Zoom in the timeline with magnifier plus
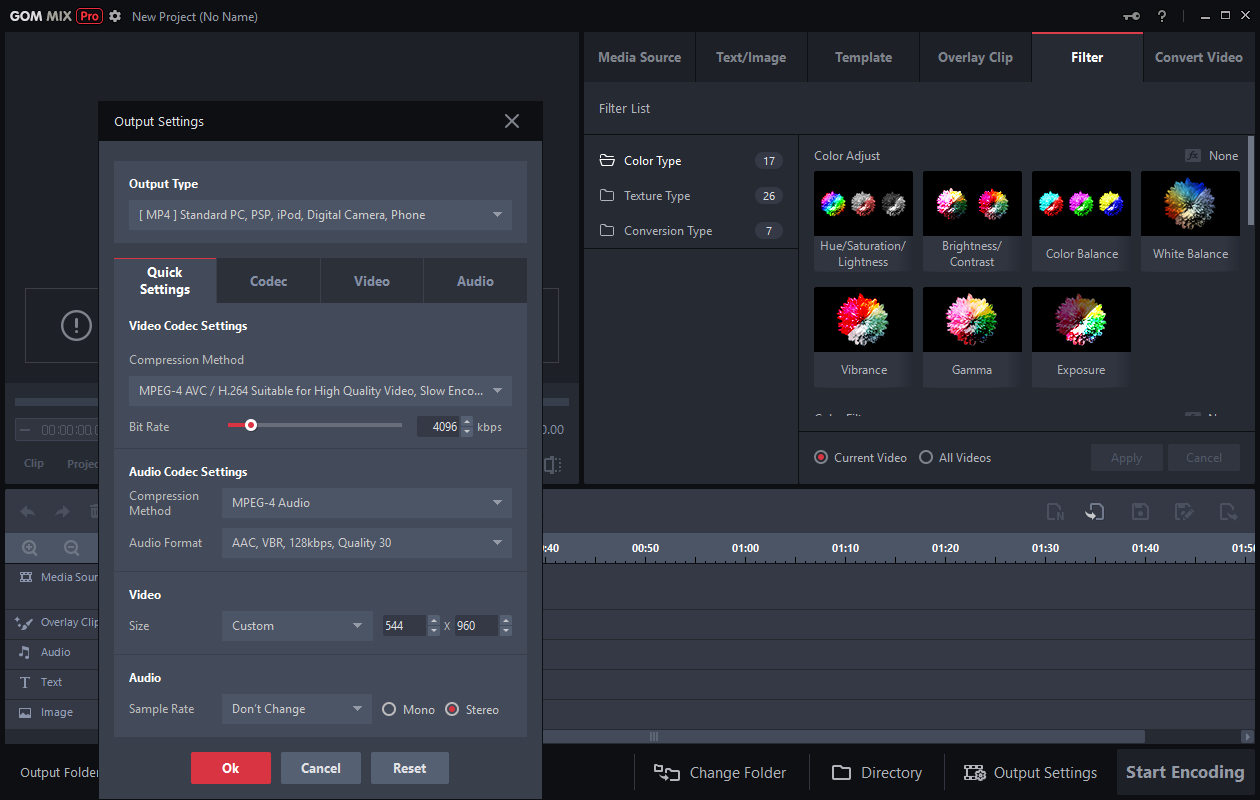This screenshot has width=1260, height=800. tap(30, 548)
